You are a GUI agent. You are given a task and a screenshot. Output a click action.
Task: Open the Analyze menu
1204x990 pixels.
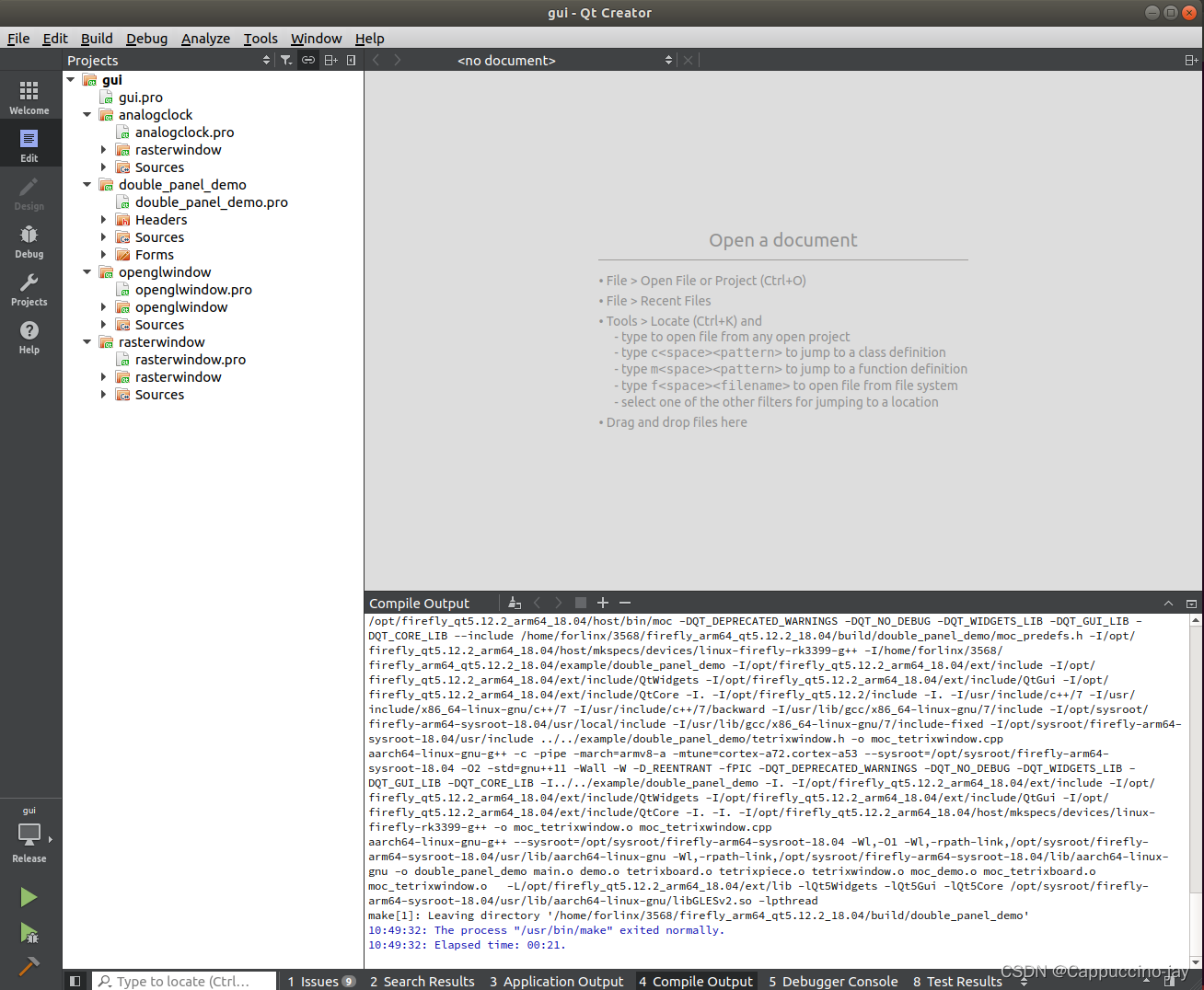[205, 38]
